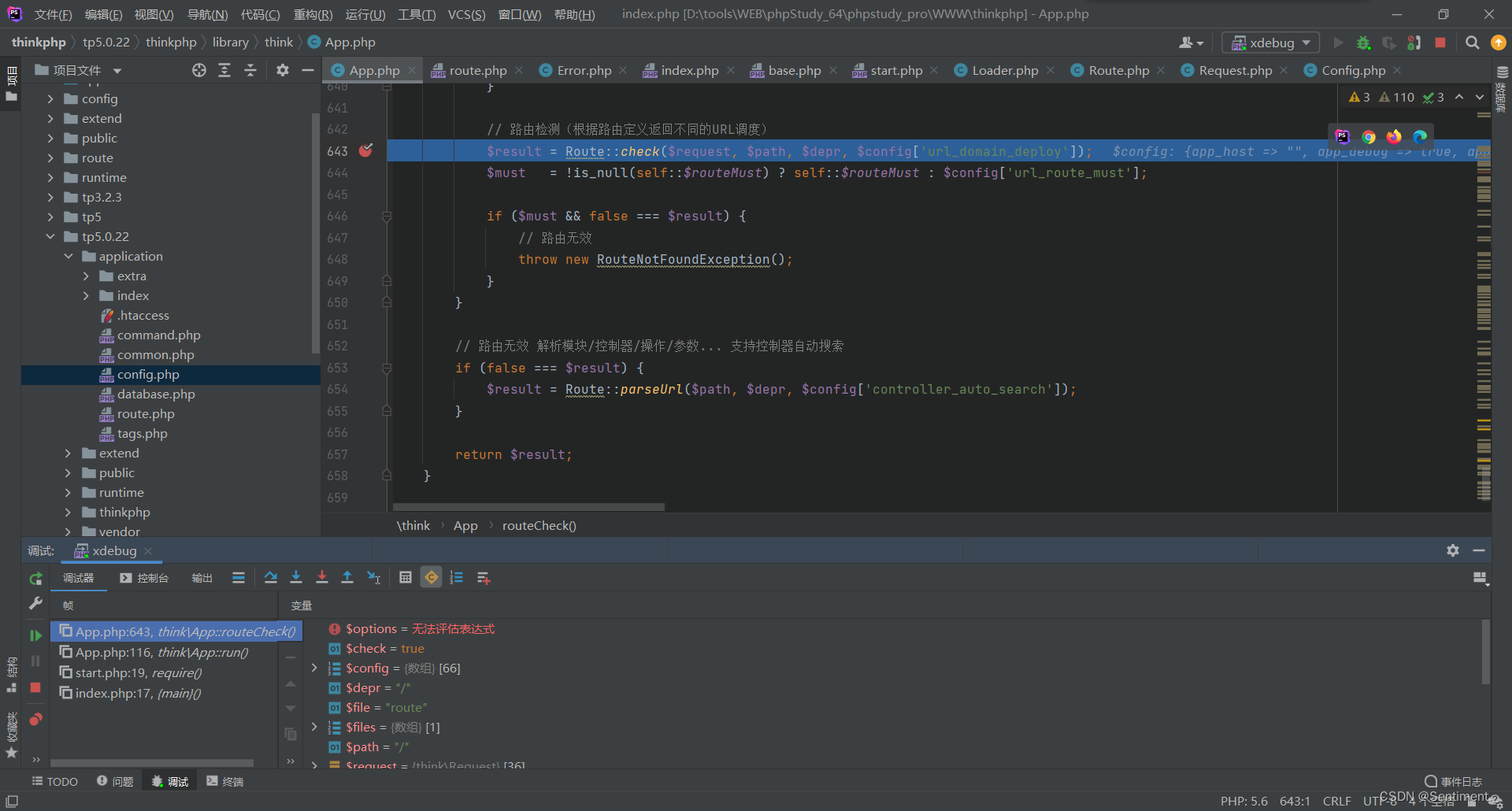
Task: Toggle the breakpoint on line 643
Action: (366, 150)
